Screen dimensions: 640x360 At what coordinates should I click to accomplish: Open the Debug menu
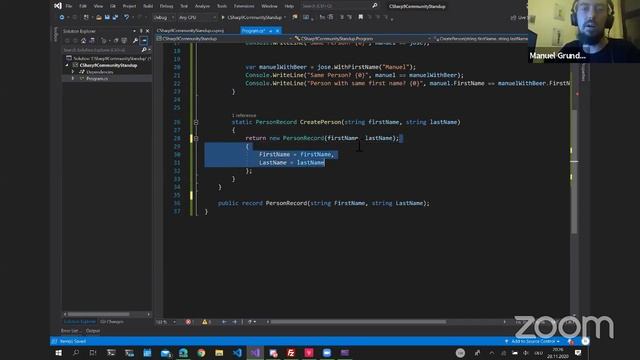(166, 6)
